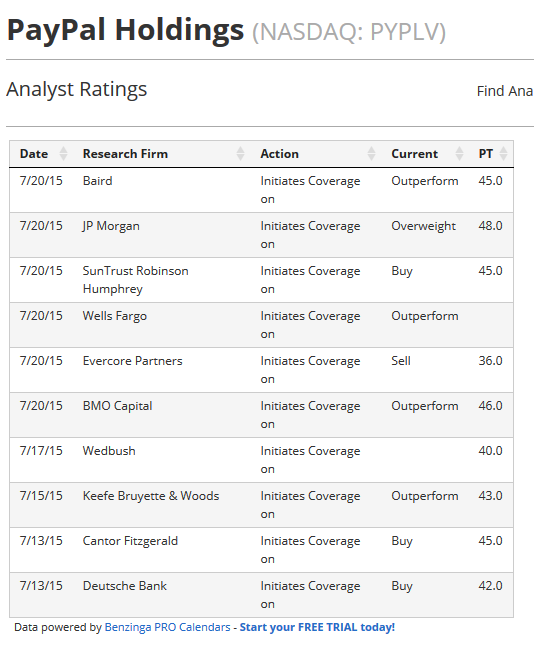
Task: Click the Deutsche Bank firm name
Action: 125,586
